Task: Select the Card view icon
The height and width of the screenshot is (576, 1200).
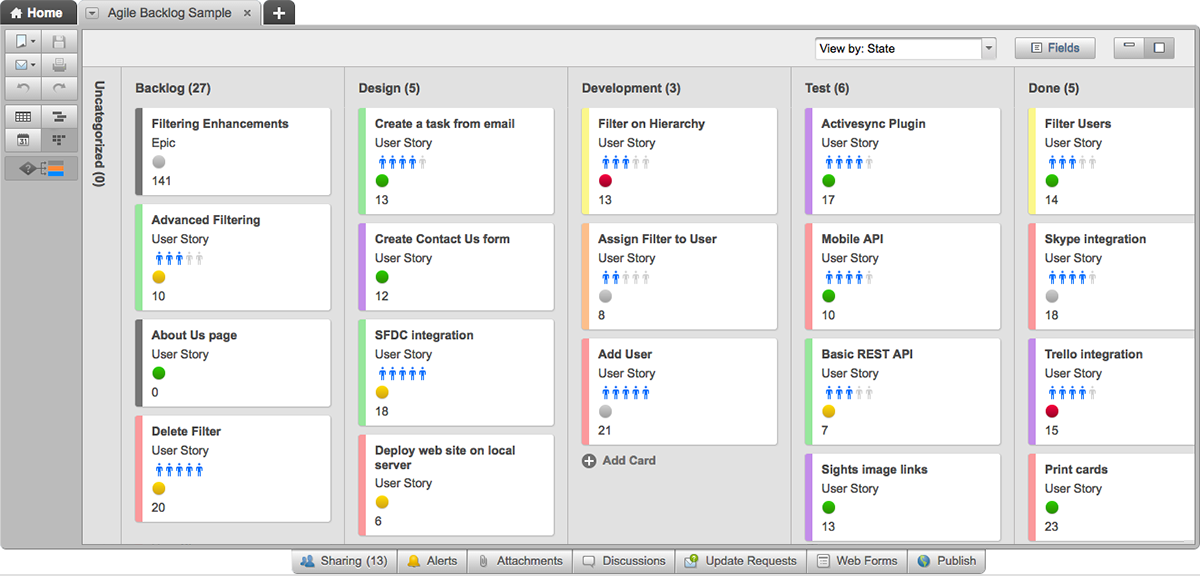Action: [59, 140]
